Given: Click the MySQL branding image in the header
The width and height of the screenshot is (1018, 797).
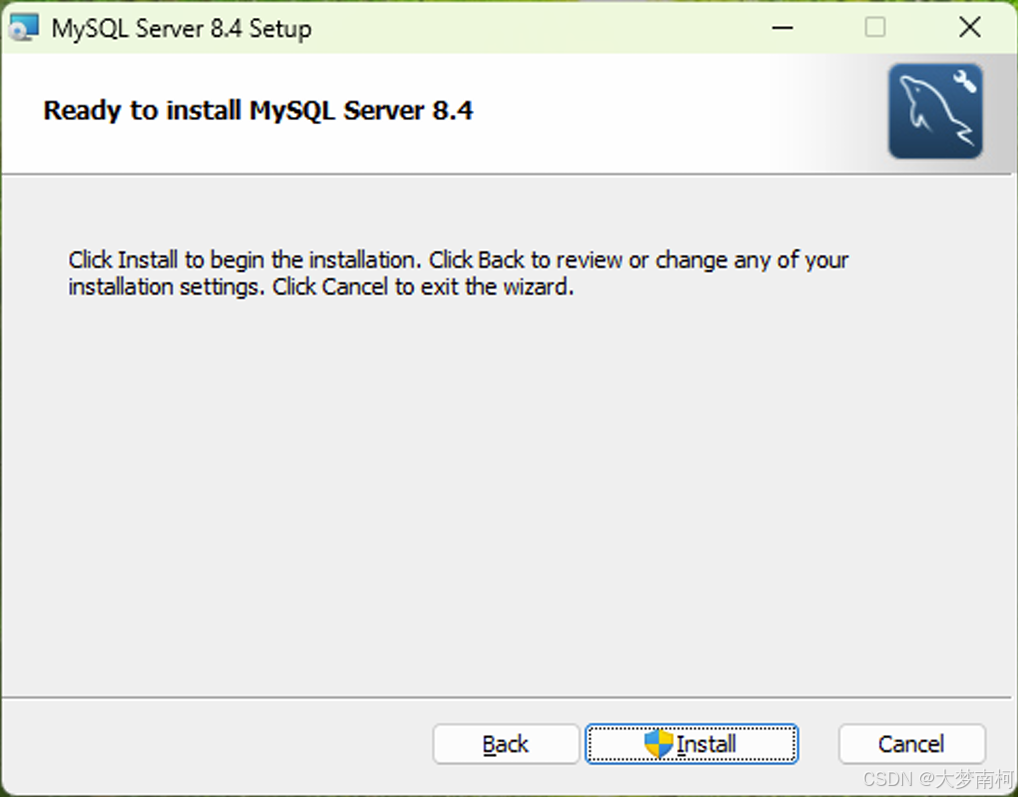Looking at the screenshot, I should (935, 111).
